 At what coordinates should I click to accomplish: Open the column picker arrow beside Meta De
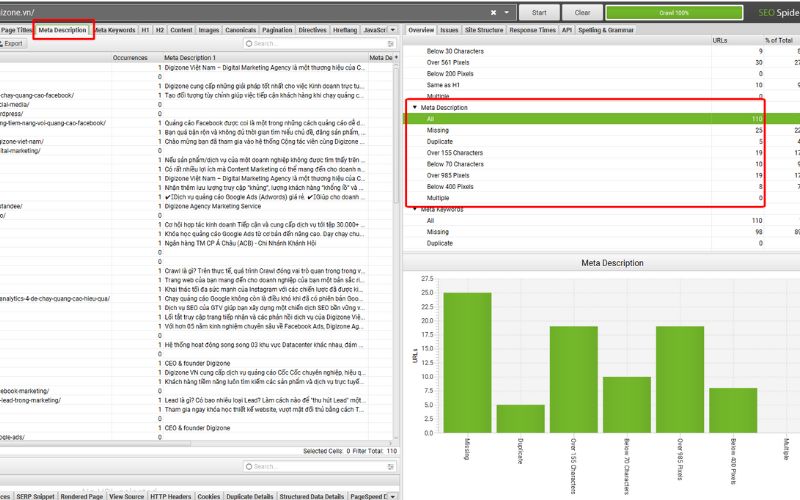[x=396, y=58]
